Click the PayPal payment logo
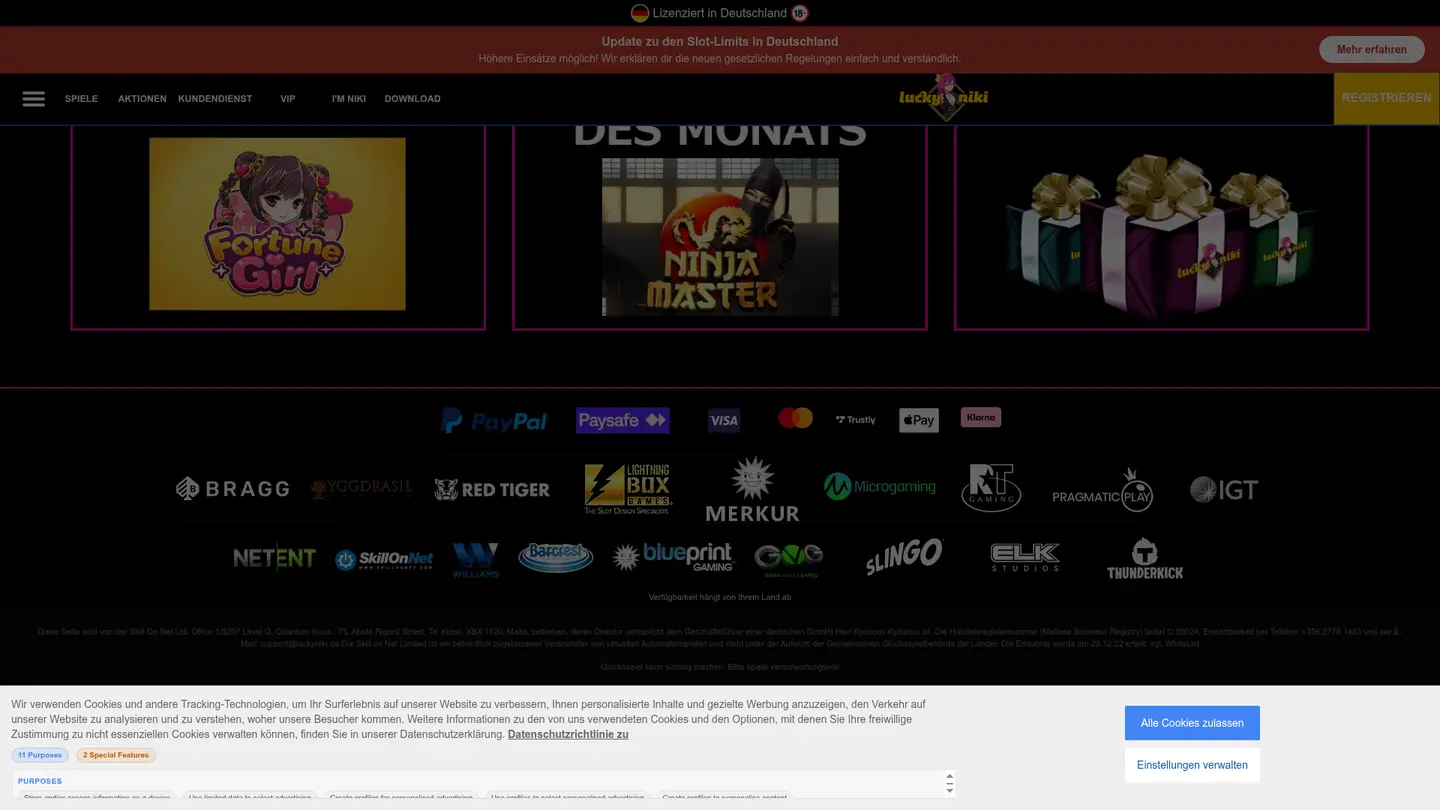The width and height of the screenshot is (1440, 810). coord(494,421)
